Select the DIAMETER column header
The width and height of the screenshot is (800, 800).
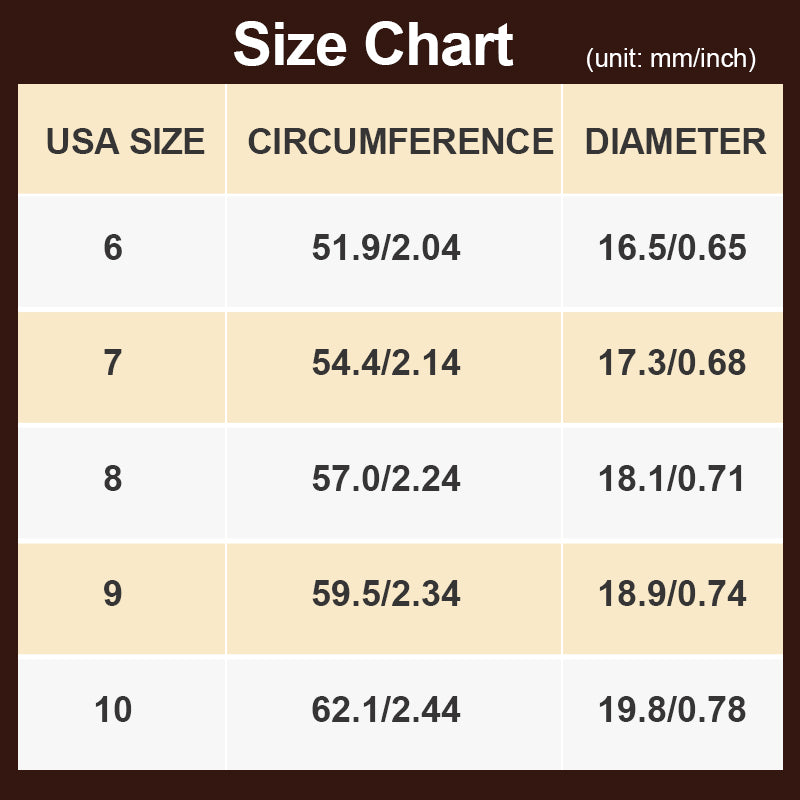[675, 142]
